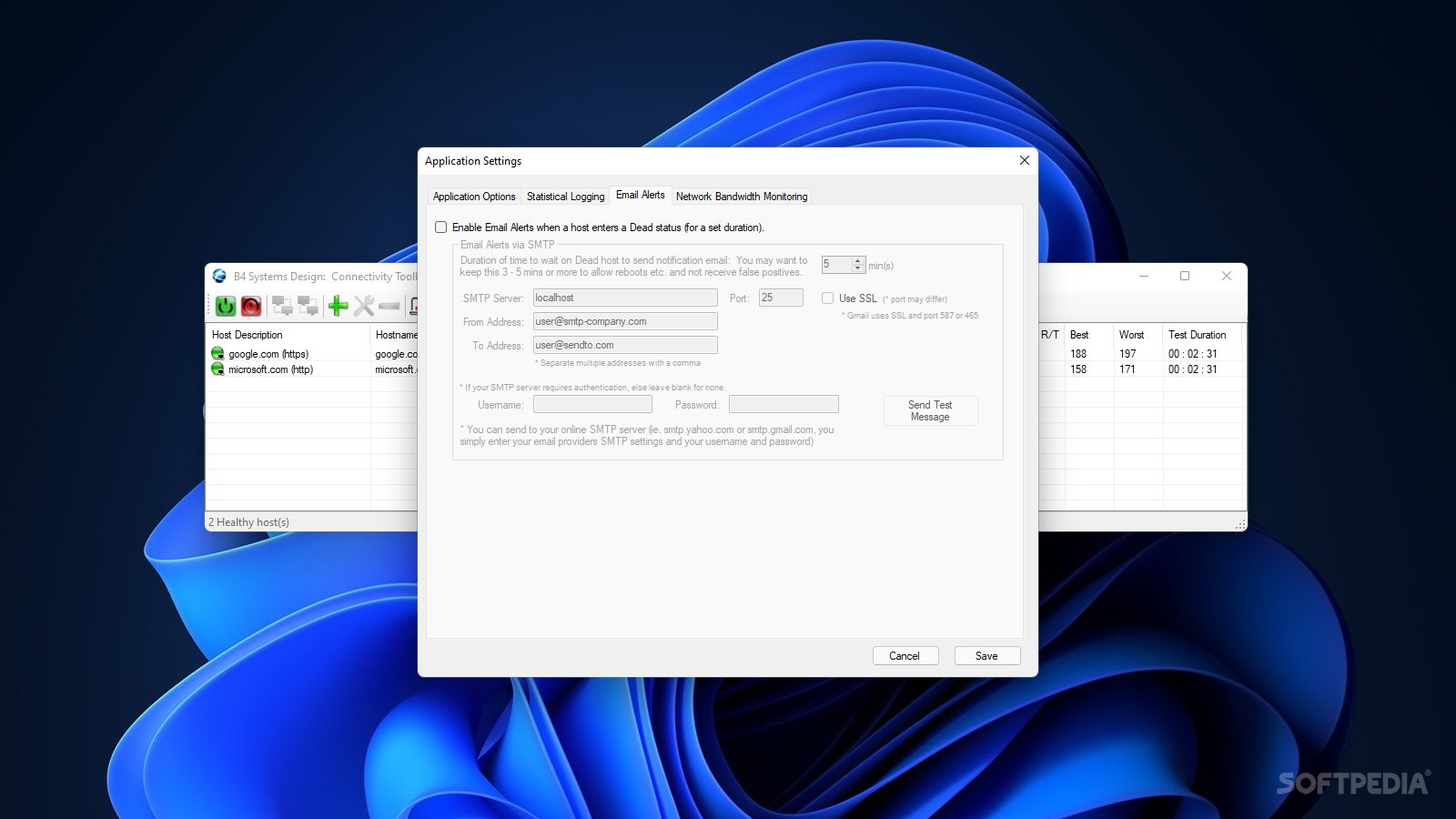
Task: Click the red power stop-monitoring icon
Action: coord(251,306)
